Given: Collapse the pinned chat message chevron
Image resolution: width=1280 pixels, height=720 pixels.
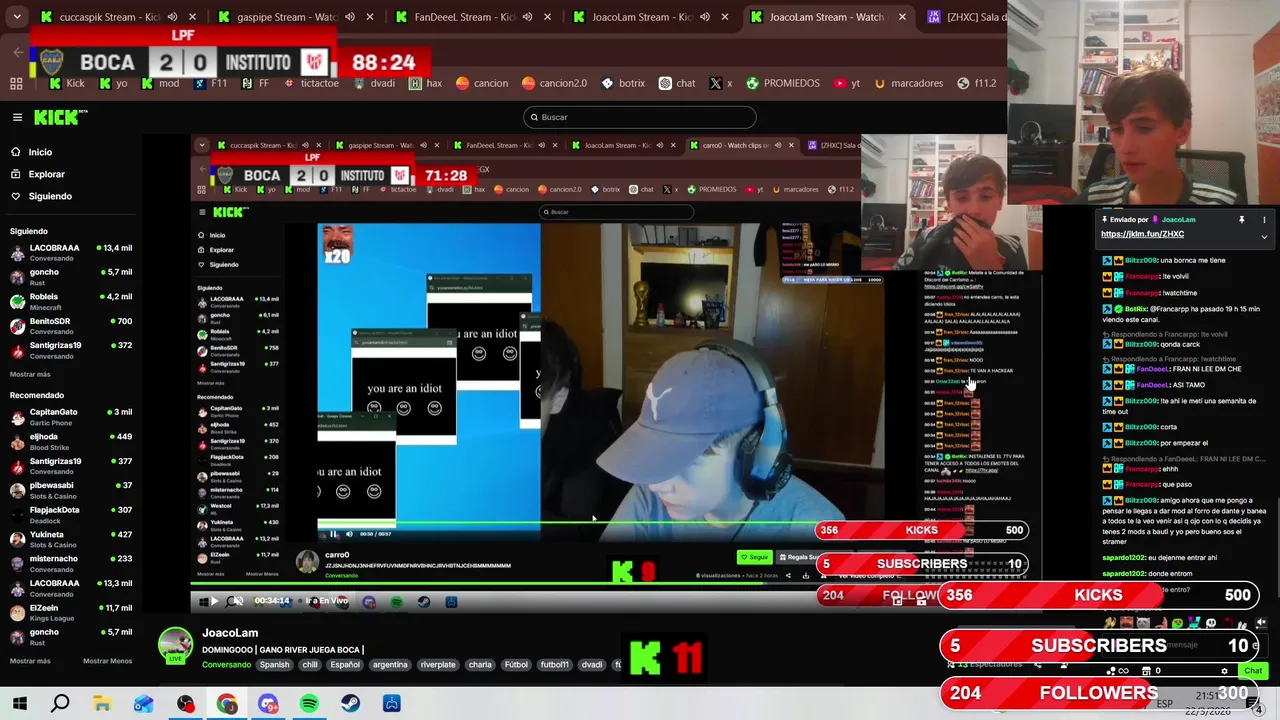Looking at the screenshot, I should [1264, 237].
